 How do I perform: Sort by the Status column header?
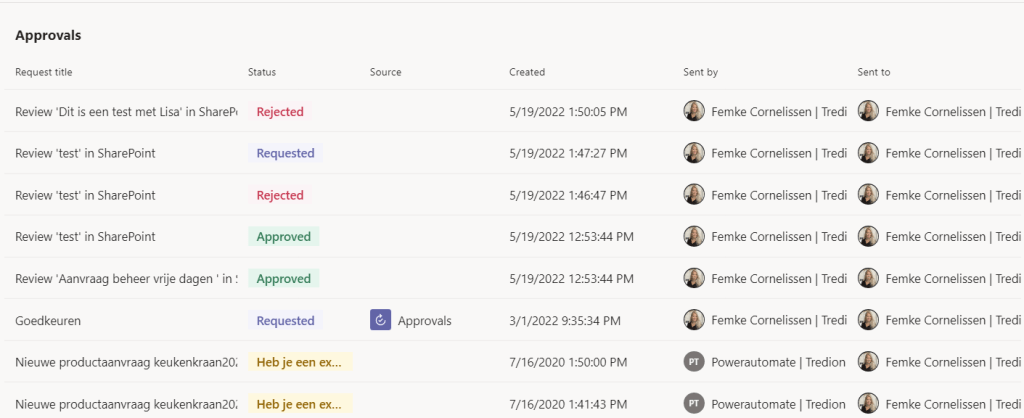click(x=262, y=72)
